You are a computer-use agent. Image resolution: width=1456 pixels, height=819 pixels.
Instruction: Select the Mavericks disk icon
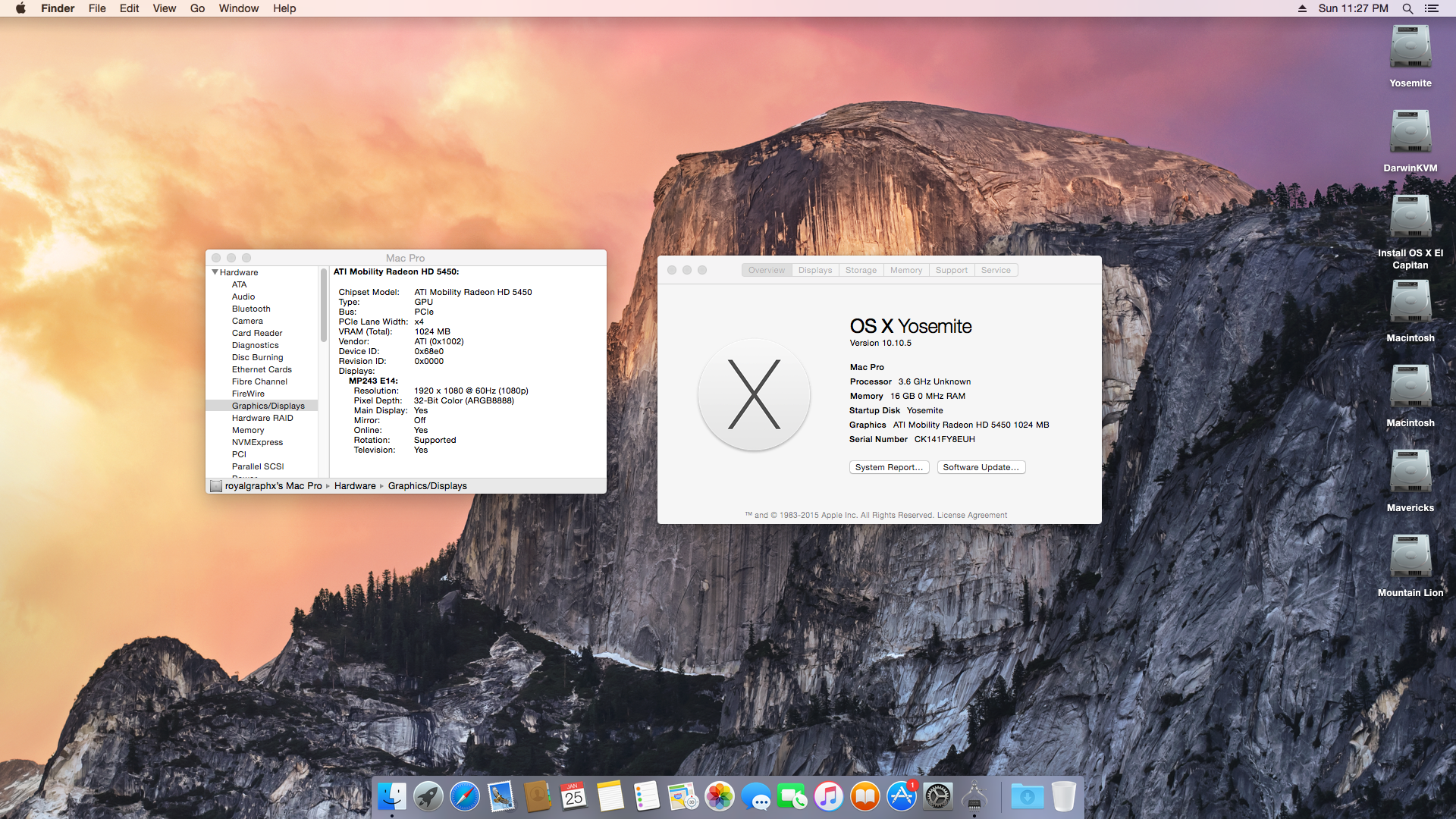[x=1410, y=472]
